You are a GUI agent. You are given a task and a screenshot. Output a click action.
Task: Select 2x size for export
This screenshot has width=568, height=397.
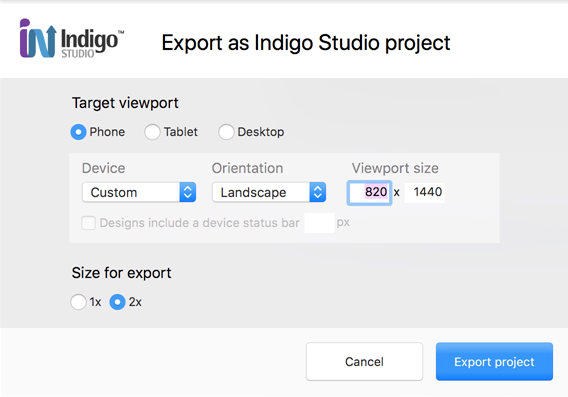tap(117, 302)
